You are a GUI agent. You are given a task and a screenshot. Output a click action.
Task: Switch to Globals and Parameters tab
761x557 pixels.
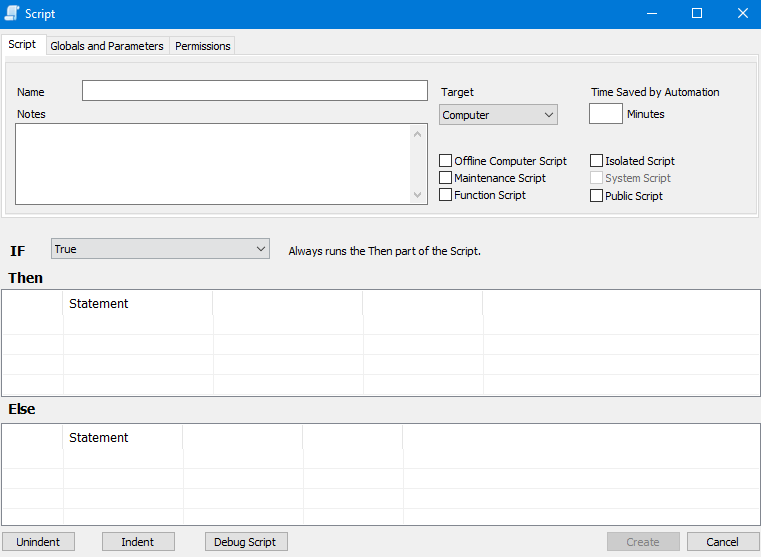point(106,46)
